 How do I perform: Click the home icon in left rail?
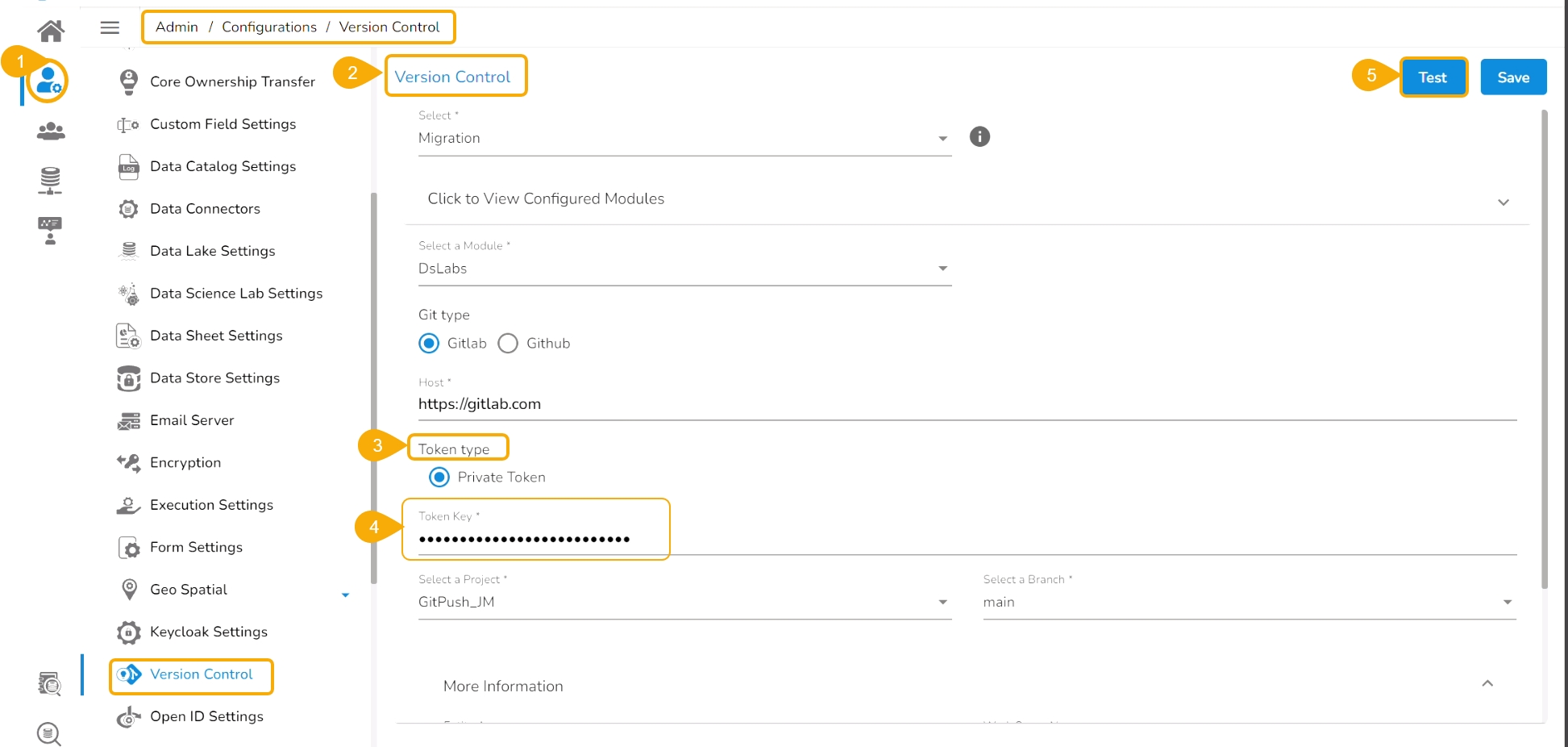tap(51, 31)
